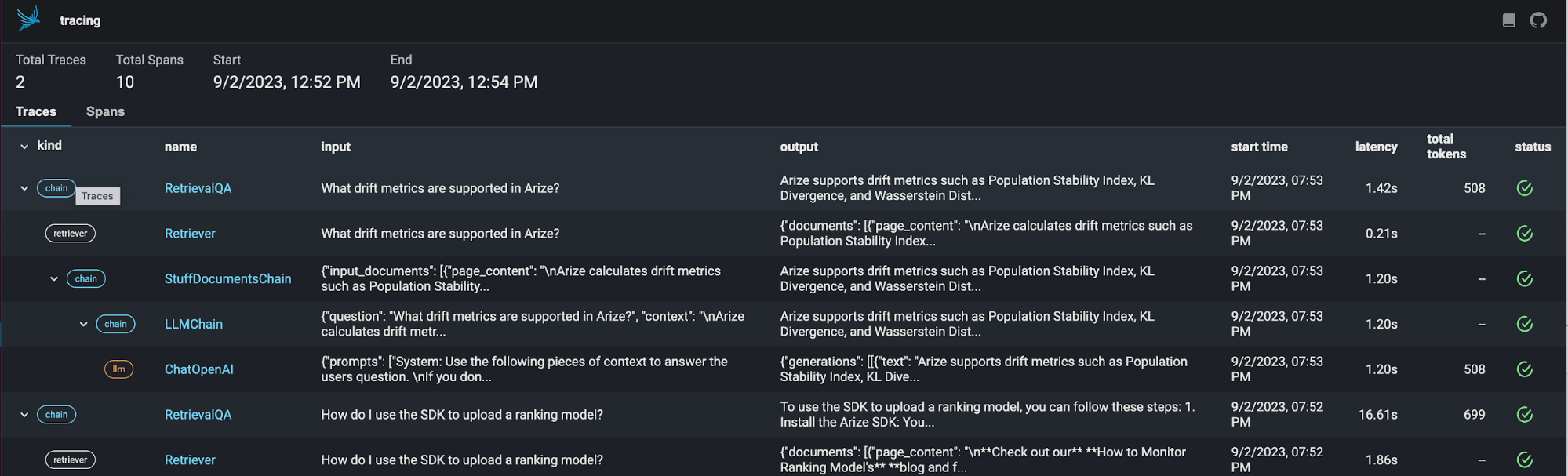Click the tracing title text
The height and width of the screenshot is (476, 1568).
(80, 20)
